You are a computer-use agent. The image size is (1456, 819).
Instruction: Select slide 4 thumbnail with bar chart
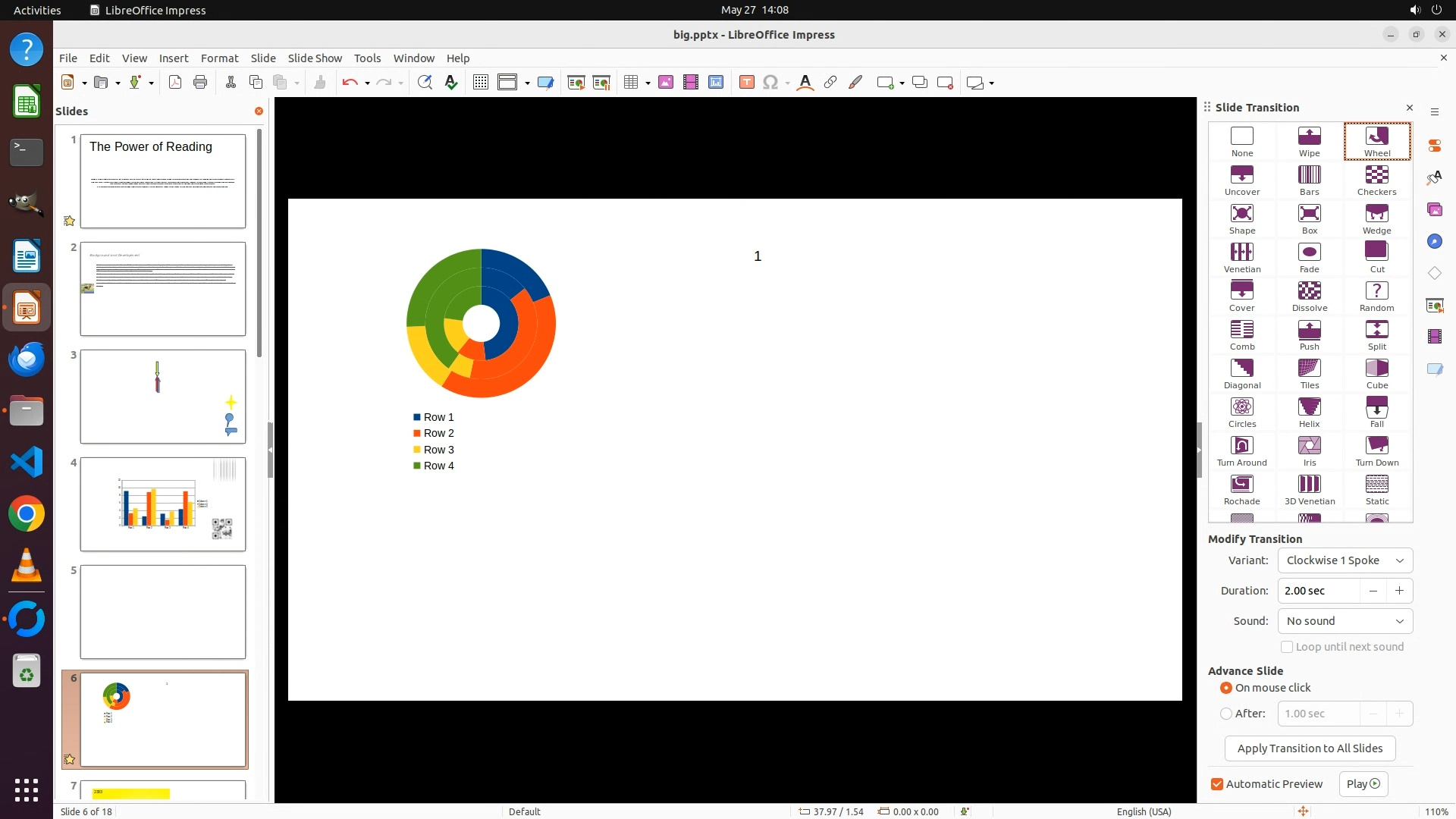[163, 504]
